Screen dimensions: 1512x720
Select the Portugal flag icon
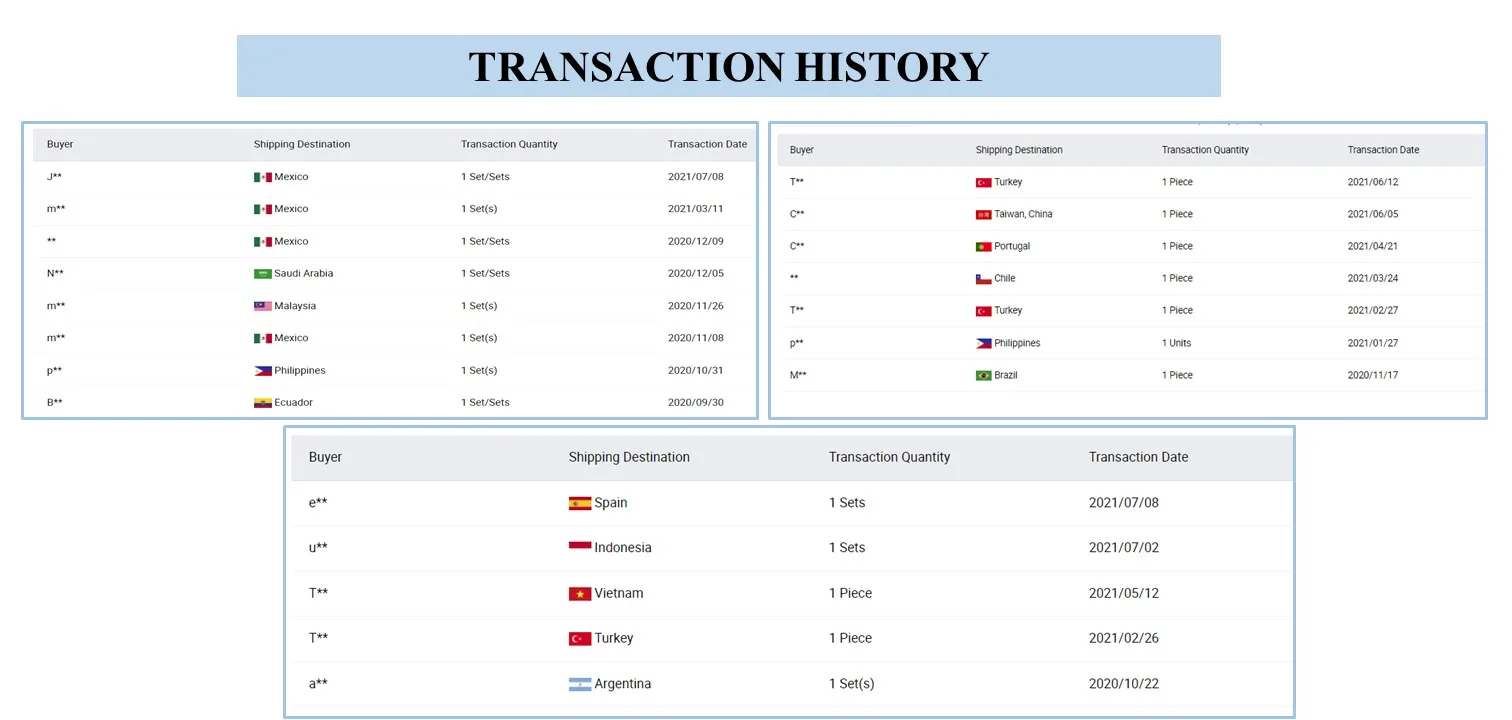coord(984,246)
